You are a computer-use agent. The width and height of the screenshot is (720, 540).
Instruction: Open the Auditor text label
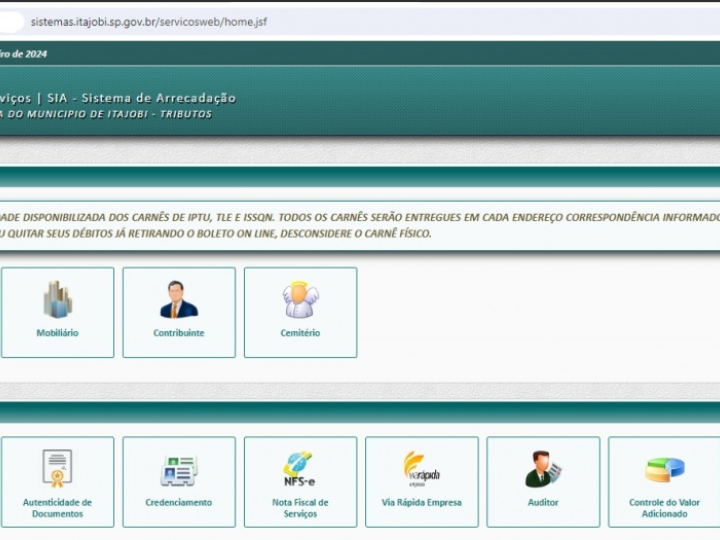click(x=543, y=503)
